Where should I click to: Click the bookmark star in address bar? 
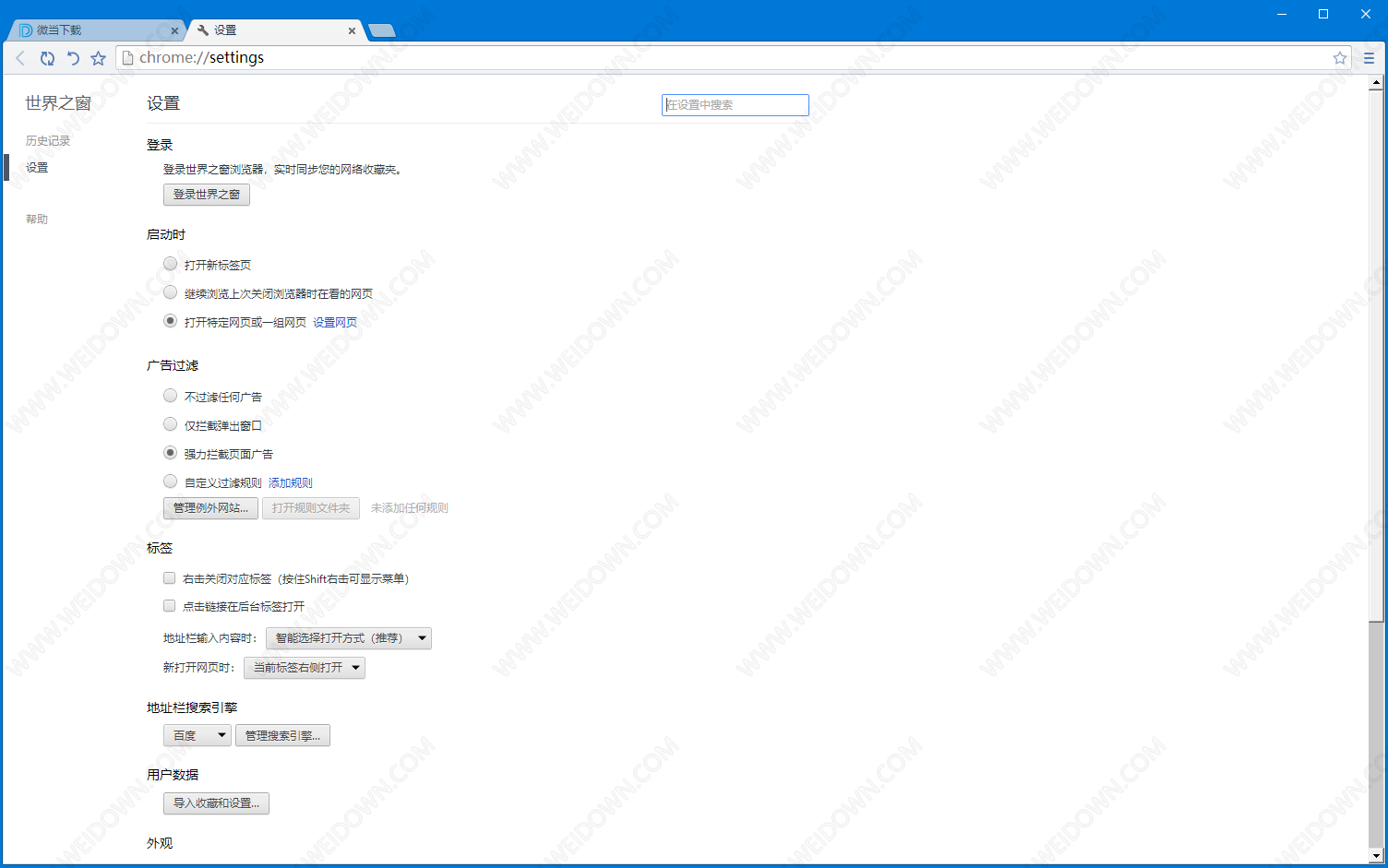(x=1340, y=58)
